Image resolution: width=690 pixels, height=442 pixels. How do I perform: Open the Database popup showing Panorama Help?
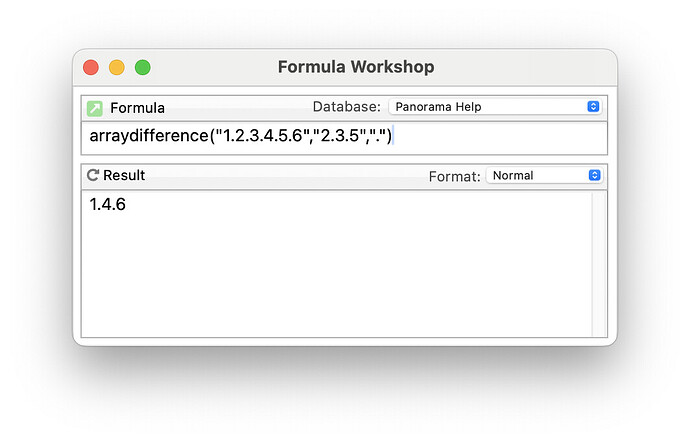coord(494,107)
